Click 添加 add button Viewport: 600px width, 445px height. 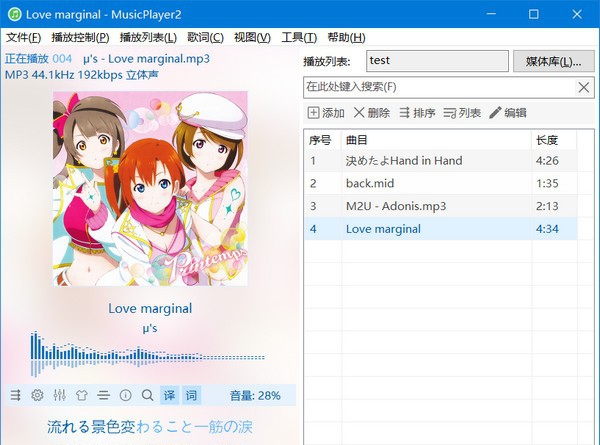pos(326,113)
